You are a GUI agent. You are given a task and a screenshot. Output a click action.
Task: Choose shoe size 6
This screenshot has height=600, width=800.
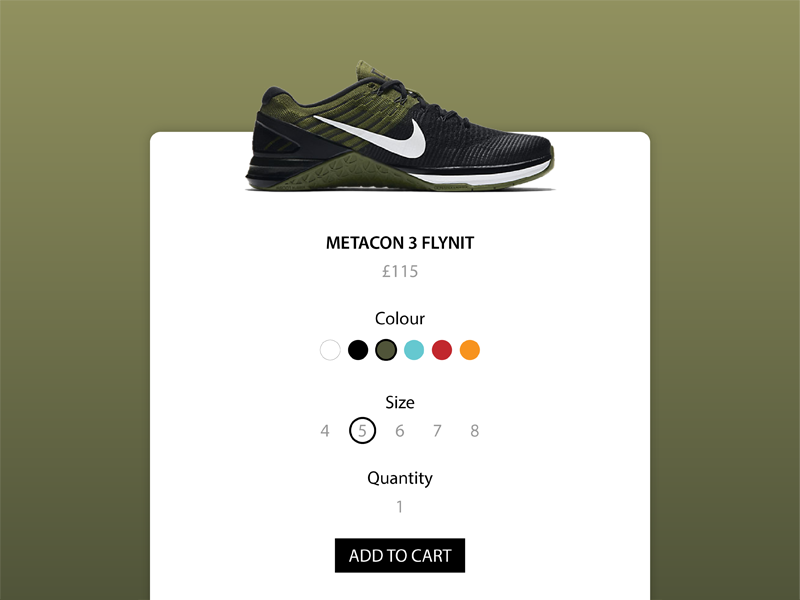click(400, 431)
